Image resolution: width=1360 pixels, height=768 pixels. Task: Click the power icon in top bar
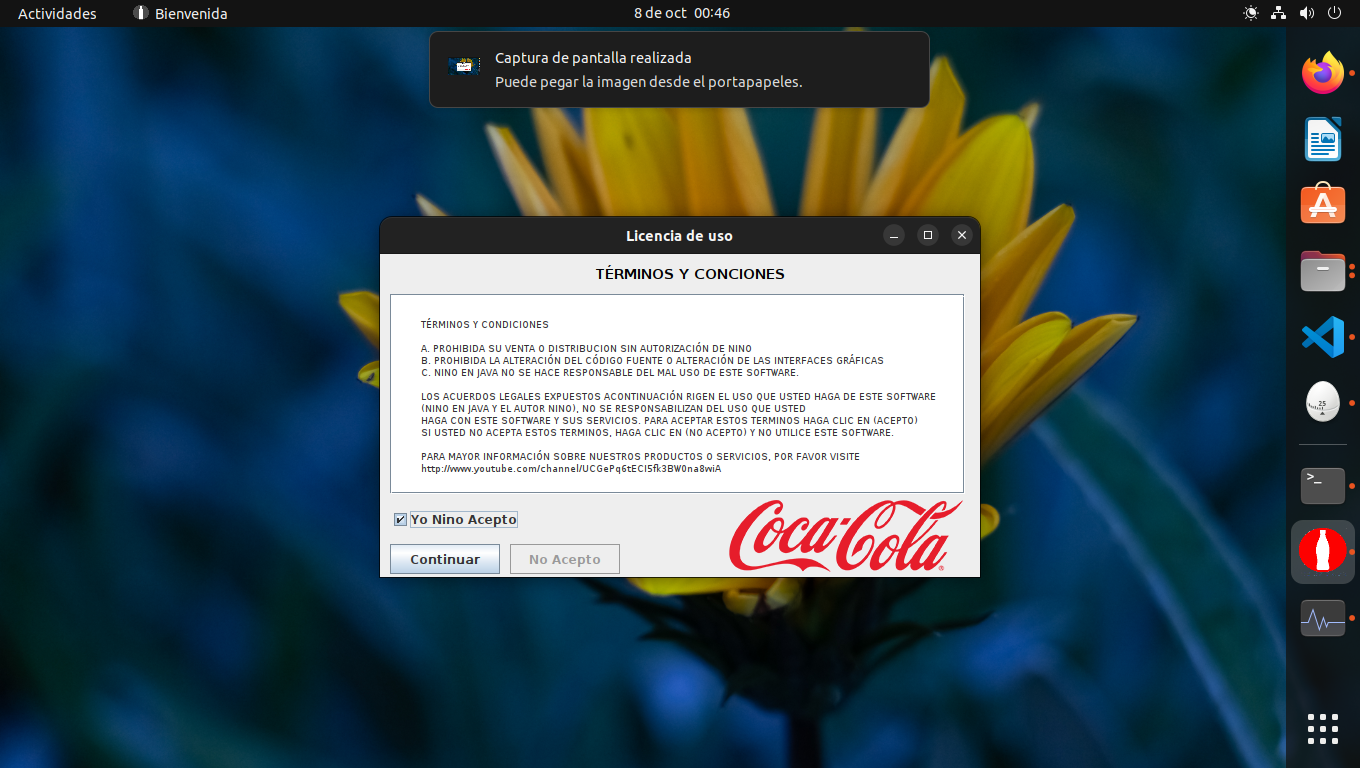[1334, 13]
